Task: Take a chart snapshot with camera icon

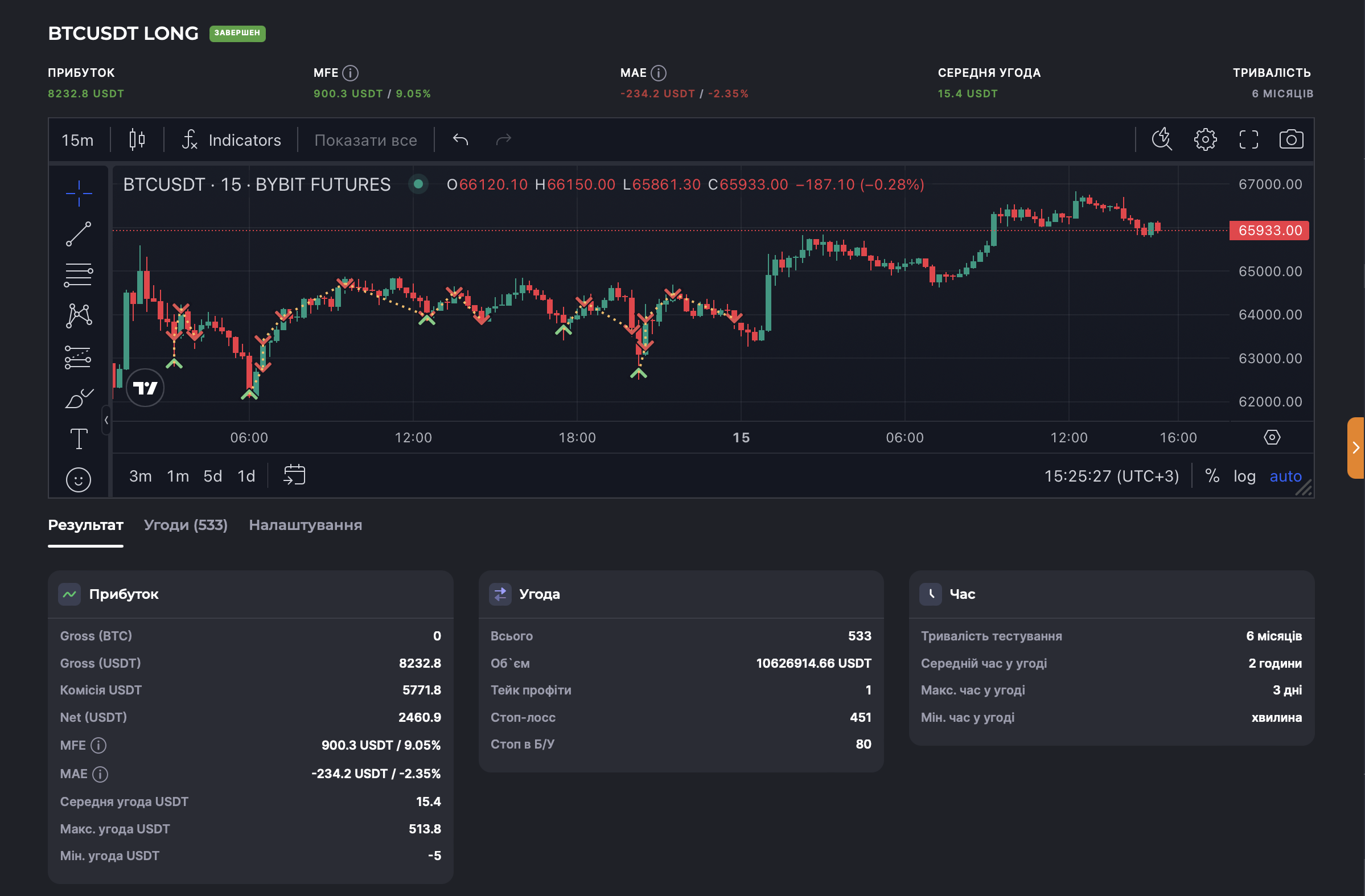Action: pos(1291,139)
